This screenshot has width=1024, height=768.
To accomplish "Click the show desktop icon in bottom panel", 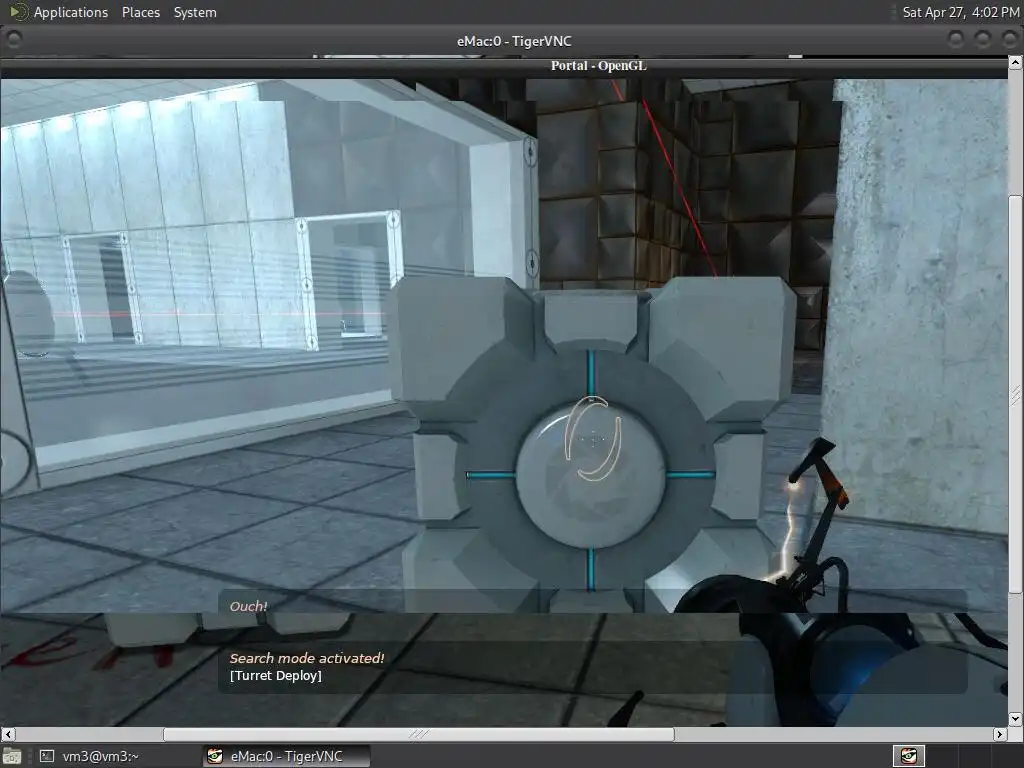I will 11,756.
